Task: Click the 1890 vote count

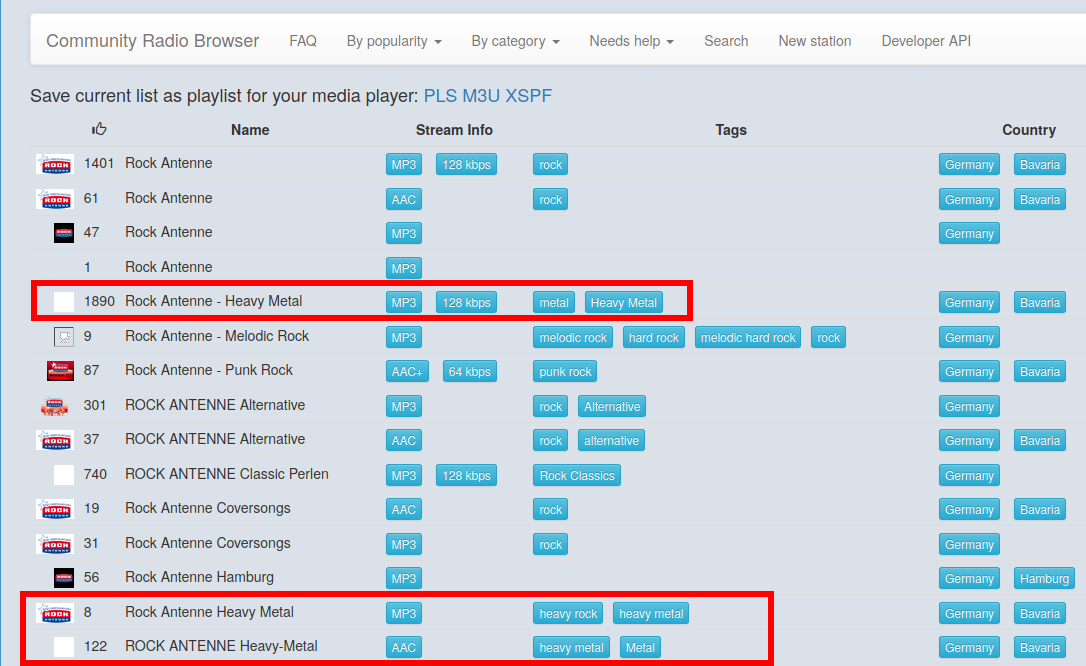Action: click(99, 301)
